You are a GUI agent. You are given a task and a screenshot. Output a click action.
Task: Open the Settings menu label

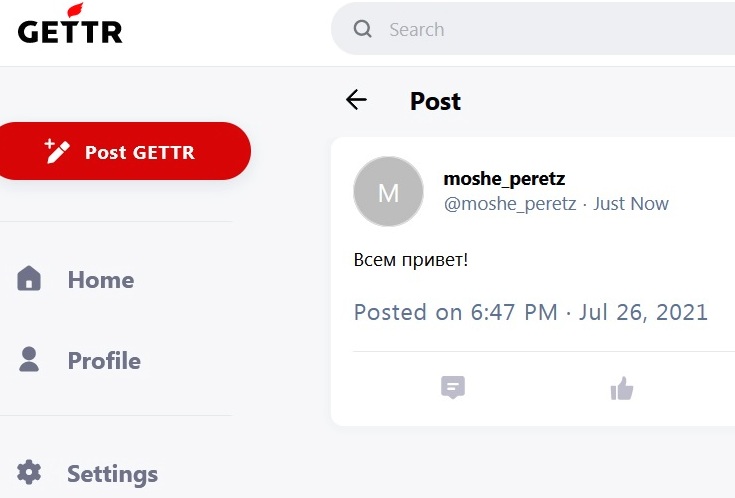tap(112, 474)
